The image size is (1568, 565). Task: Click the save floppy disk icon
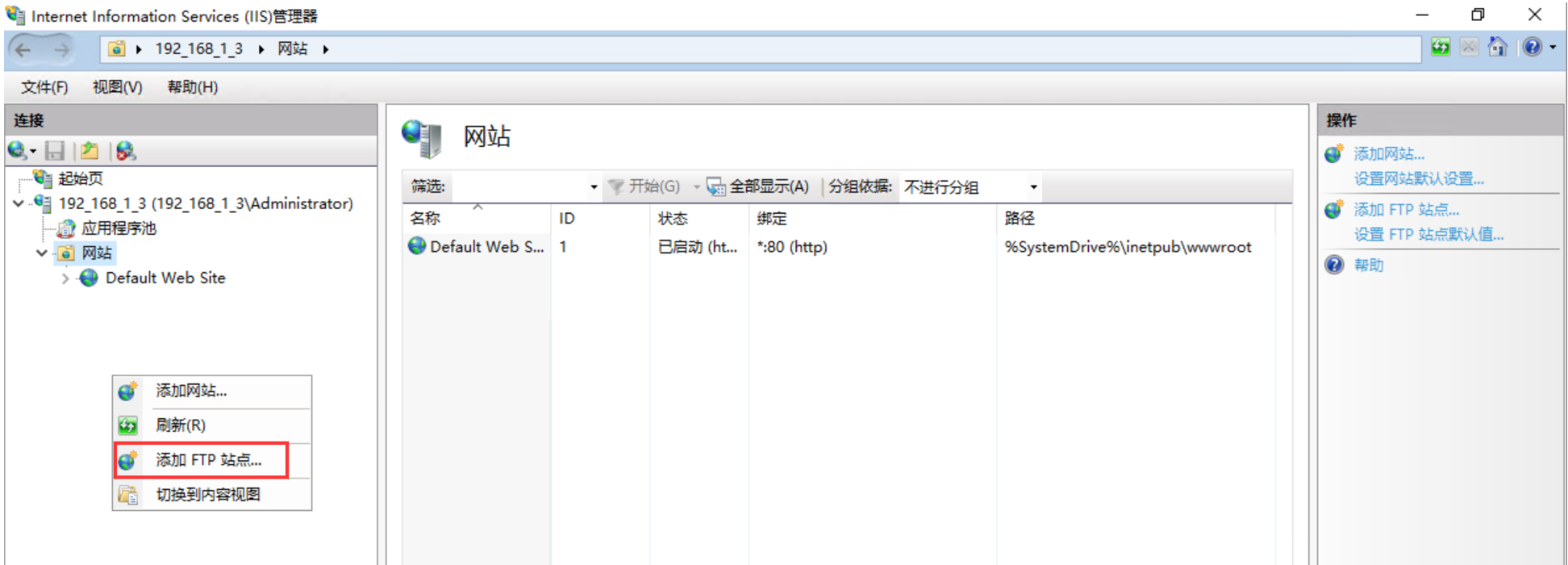[55, 150]
